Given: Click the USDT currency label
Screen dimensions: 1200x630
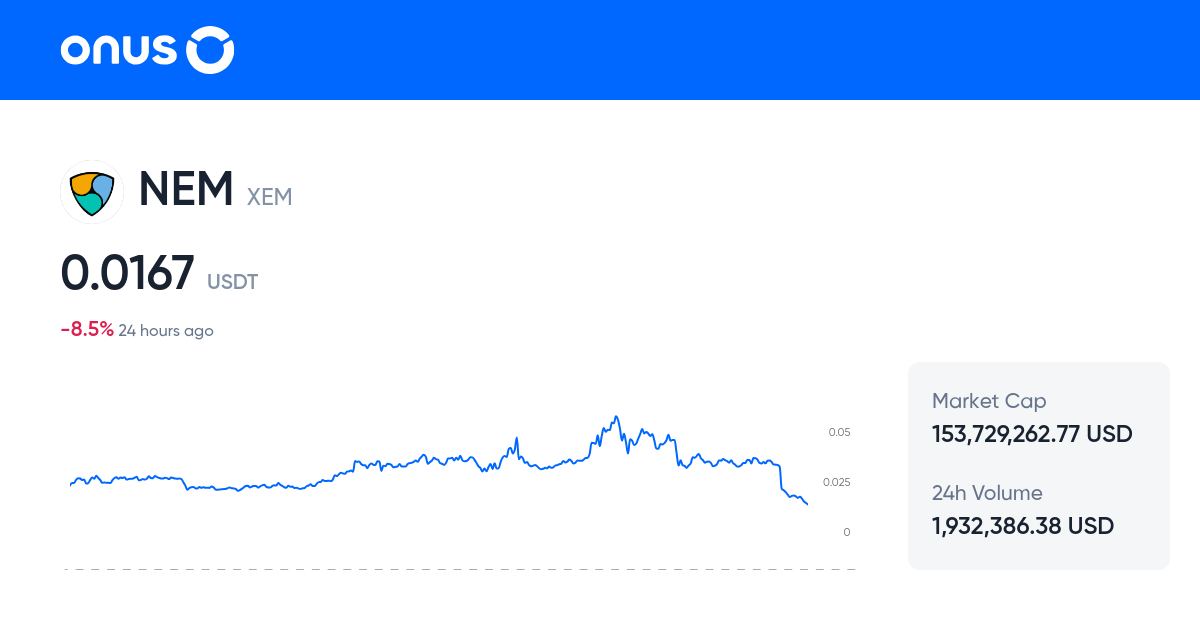Looking at the screenshot, I should (232, 282).
